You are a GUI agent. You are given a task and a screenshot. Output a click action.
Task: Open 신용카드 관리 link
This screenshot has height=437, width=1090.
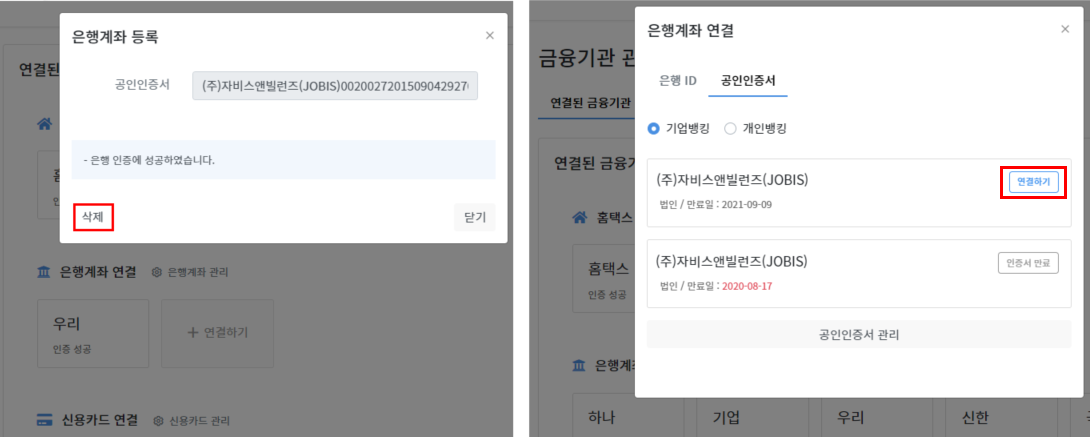191,420
